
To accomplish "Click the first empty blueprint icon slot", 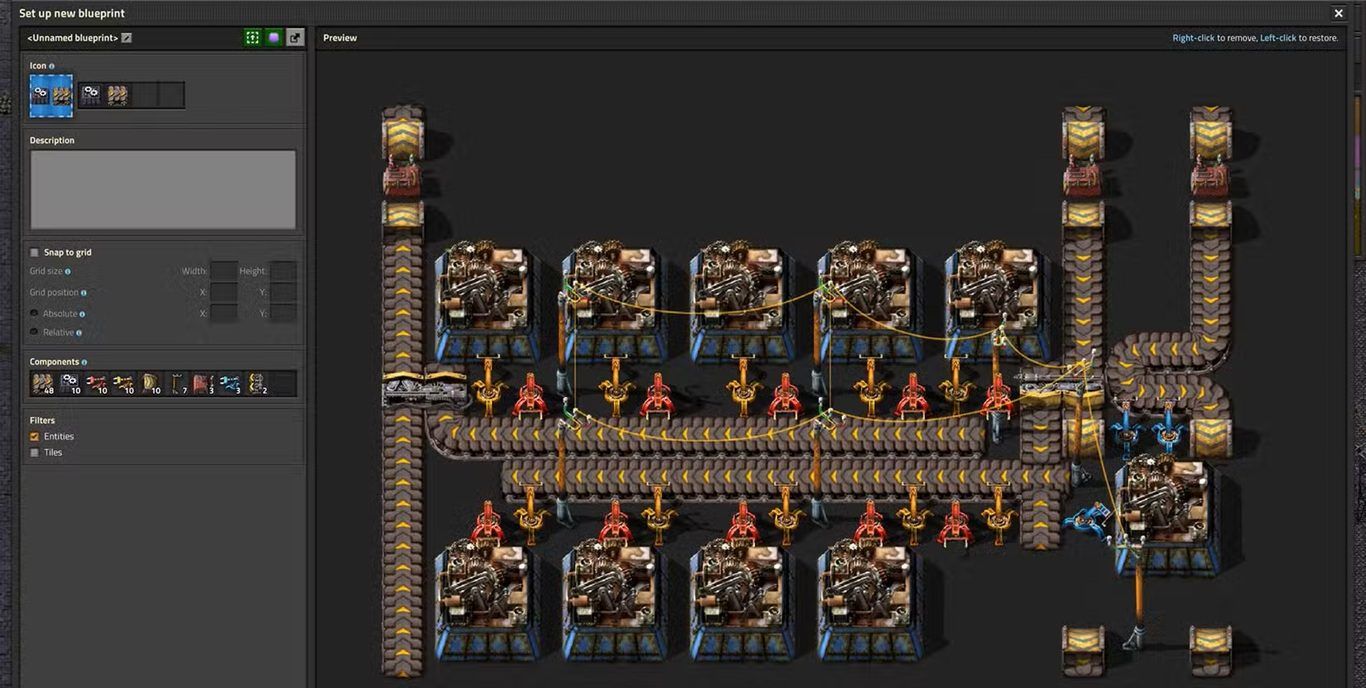I will tap(145, 96).
